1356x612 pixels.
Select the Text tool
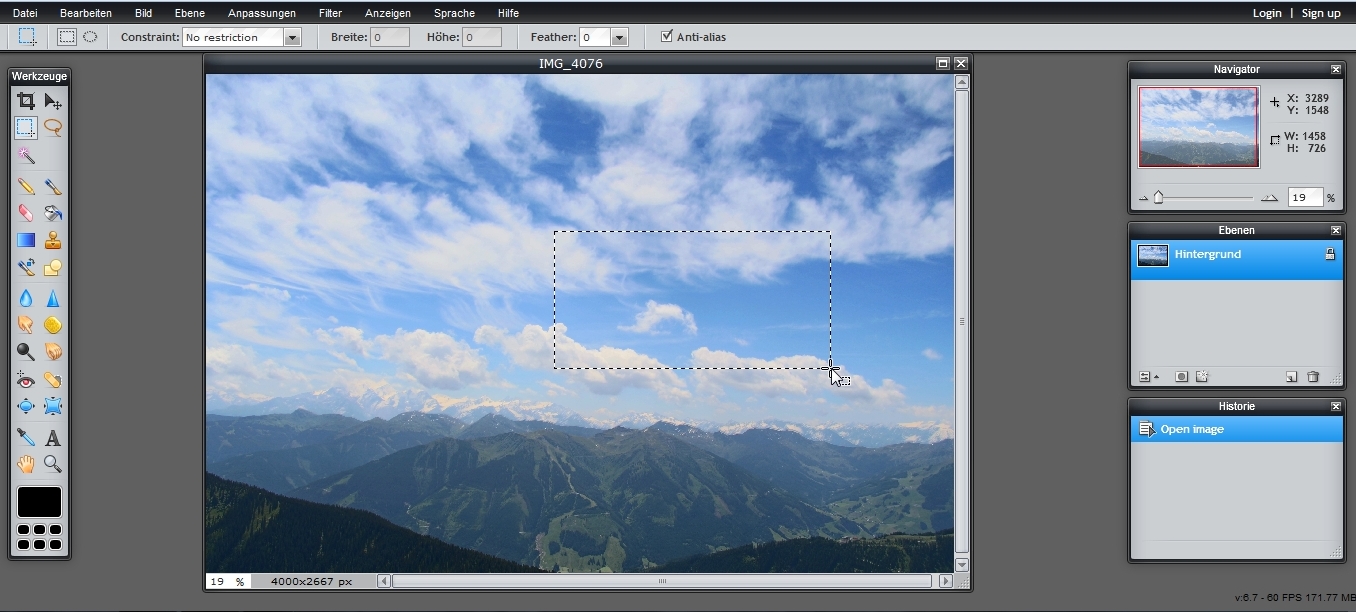[x=53, y=438]
